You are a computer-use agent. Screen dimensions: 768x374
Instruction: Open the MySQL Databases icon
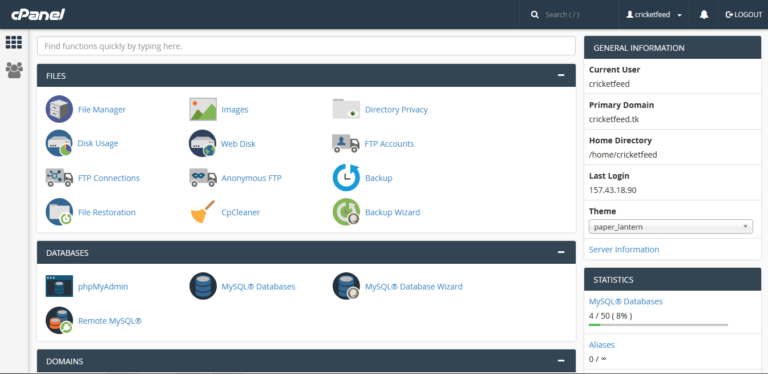pos(203,286)
